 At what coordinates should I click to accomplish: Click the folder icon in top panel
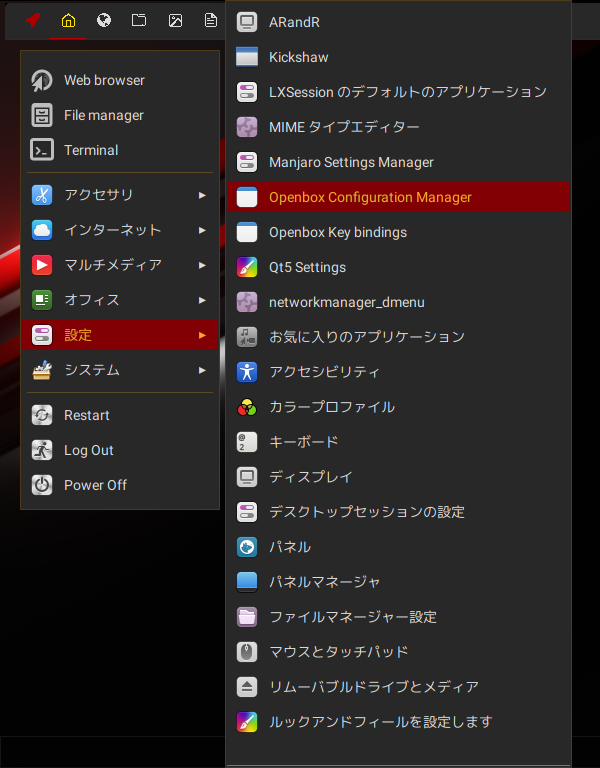coord(139,20)
